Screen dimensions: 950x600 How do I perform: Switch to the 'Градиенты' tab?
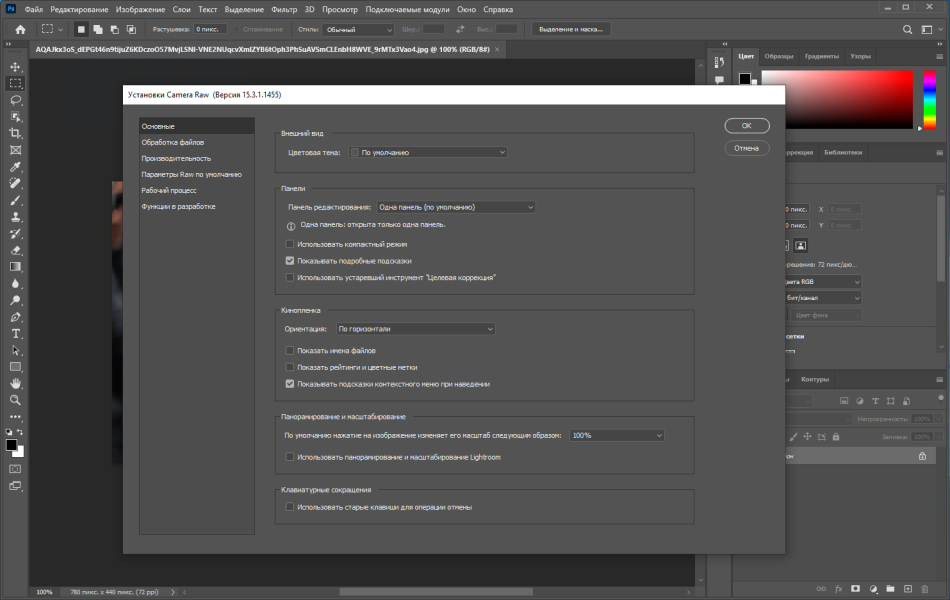(x=822, y=56)
